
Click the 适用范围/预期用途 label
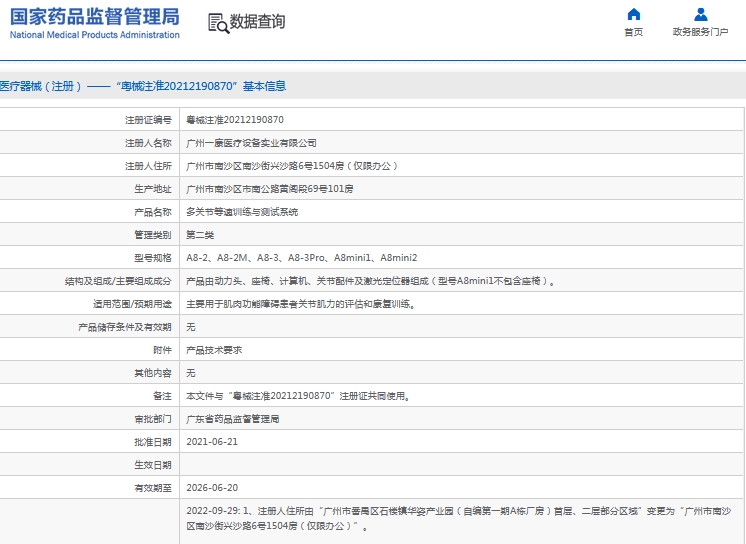coord(132,304)
